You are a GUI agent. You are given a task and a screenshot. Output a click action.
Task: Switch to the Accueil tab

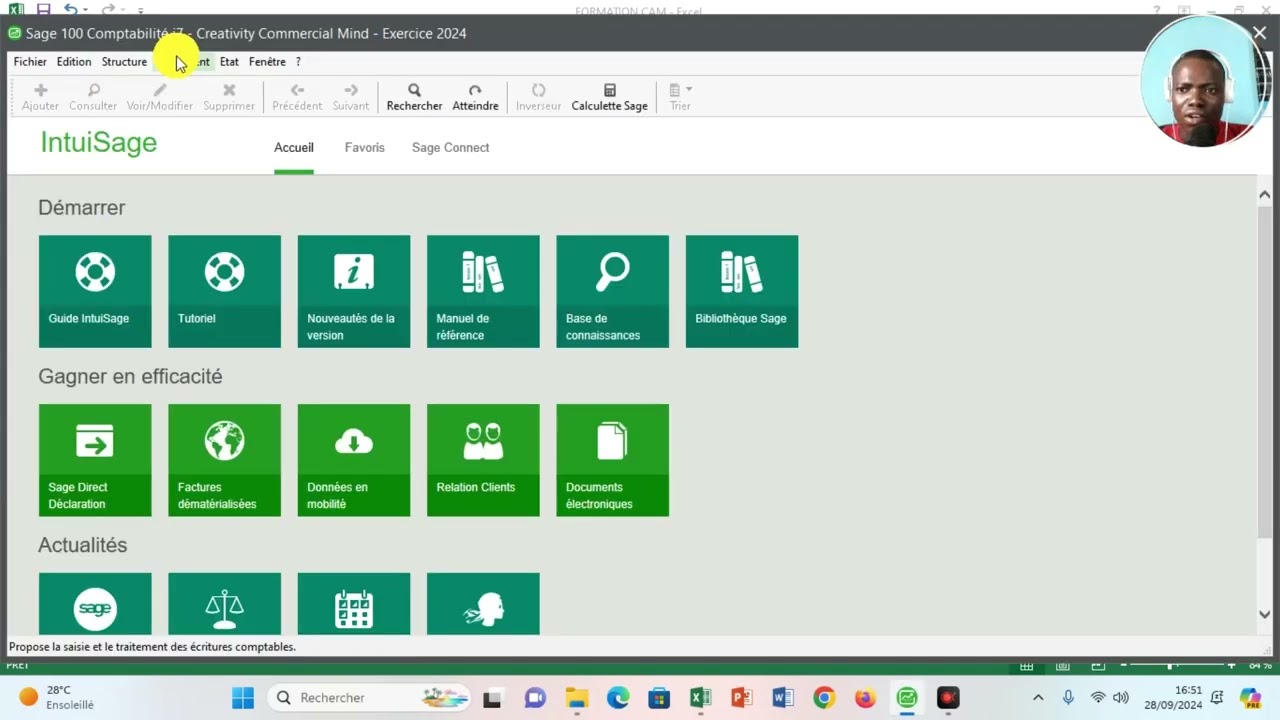click(294, 148)
